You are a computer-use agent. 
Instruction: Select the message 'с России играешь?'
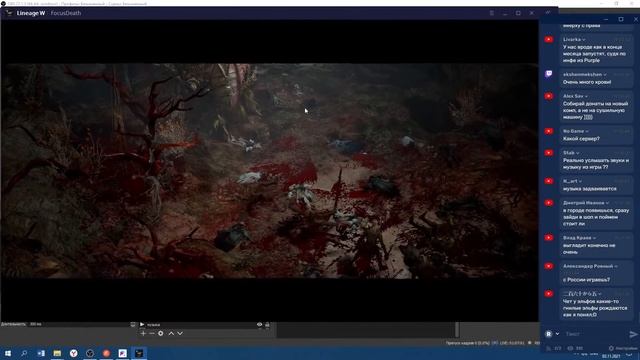587,280
